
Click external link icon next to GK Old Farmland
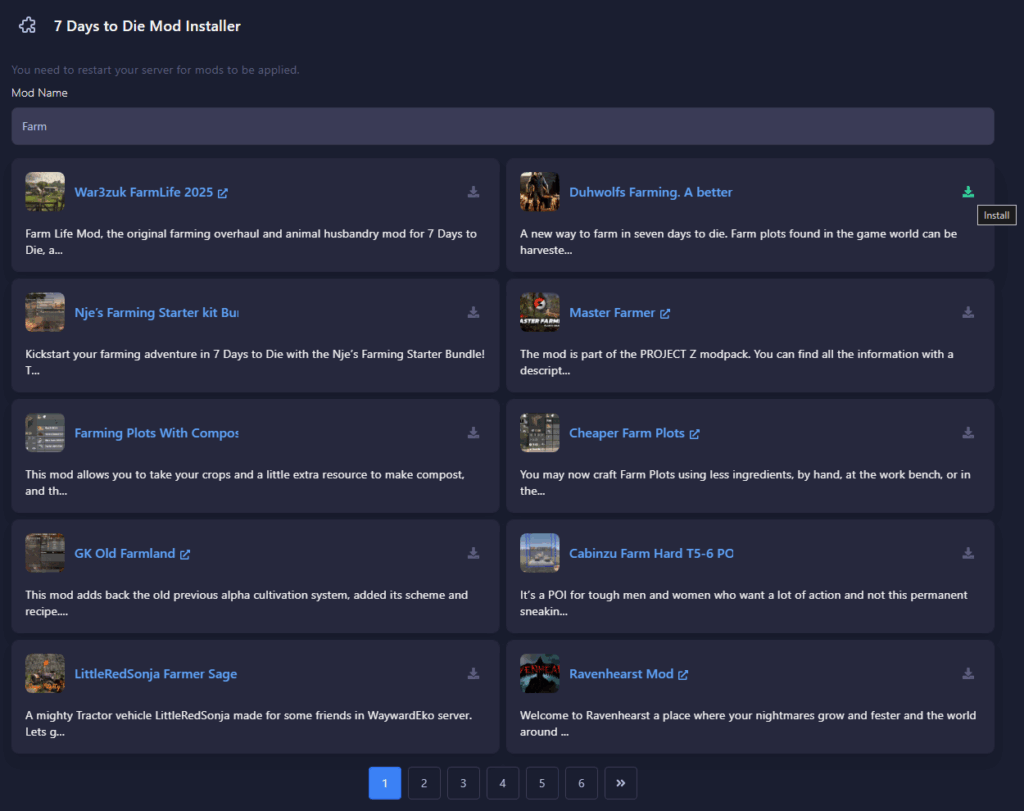(185, 554)
